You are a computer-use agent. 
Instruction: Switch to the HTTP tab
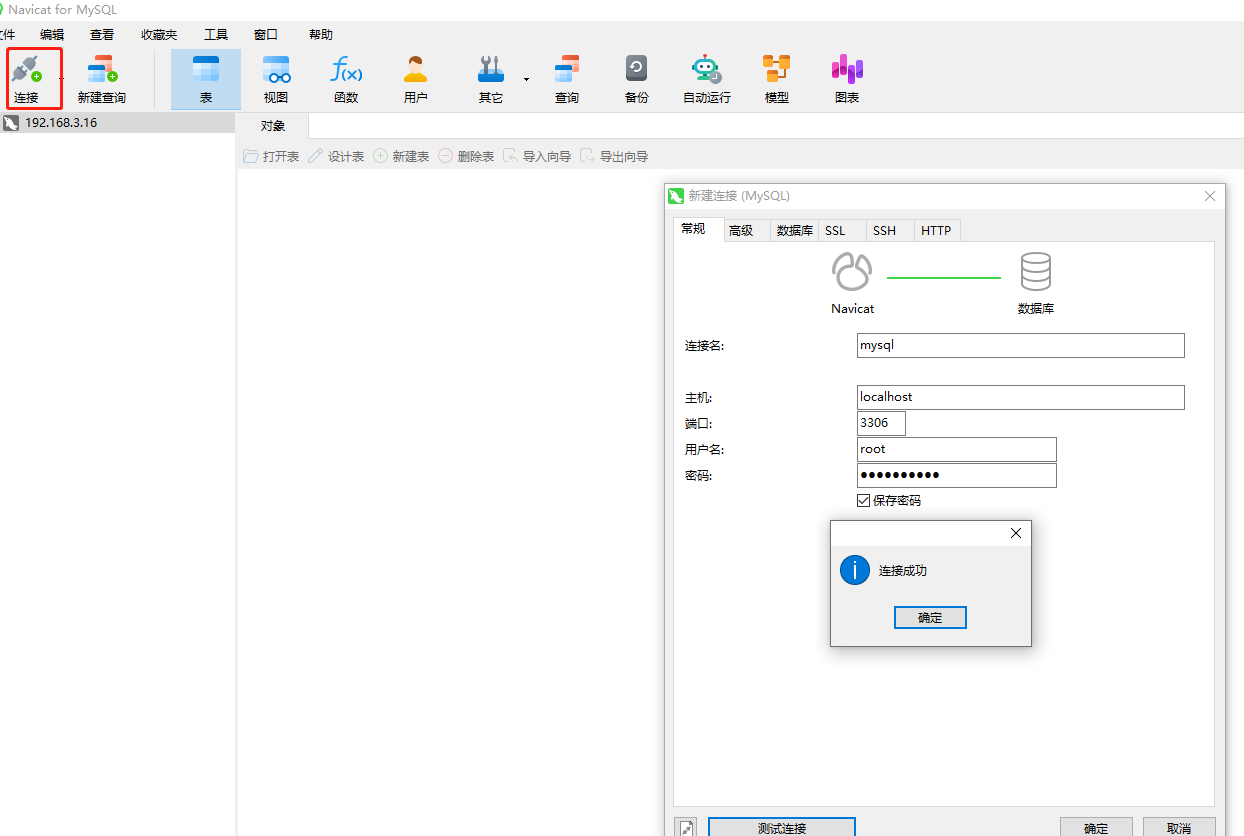936,231
